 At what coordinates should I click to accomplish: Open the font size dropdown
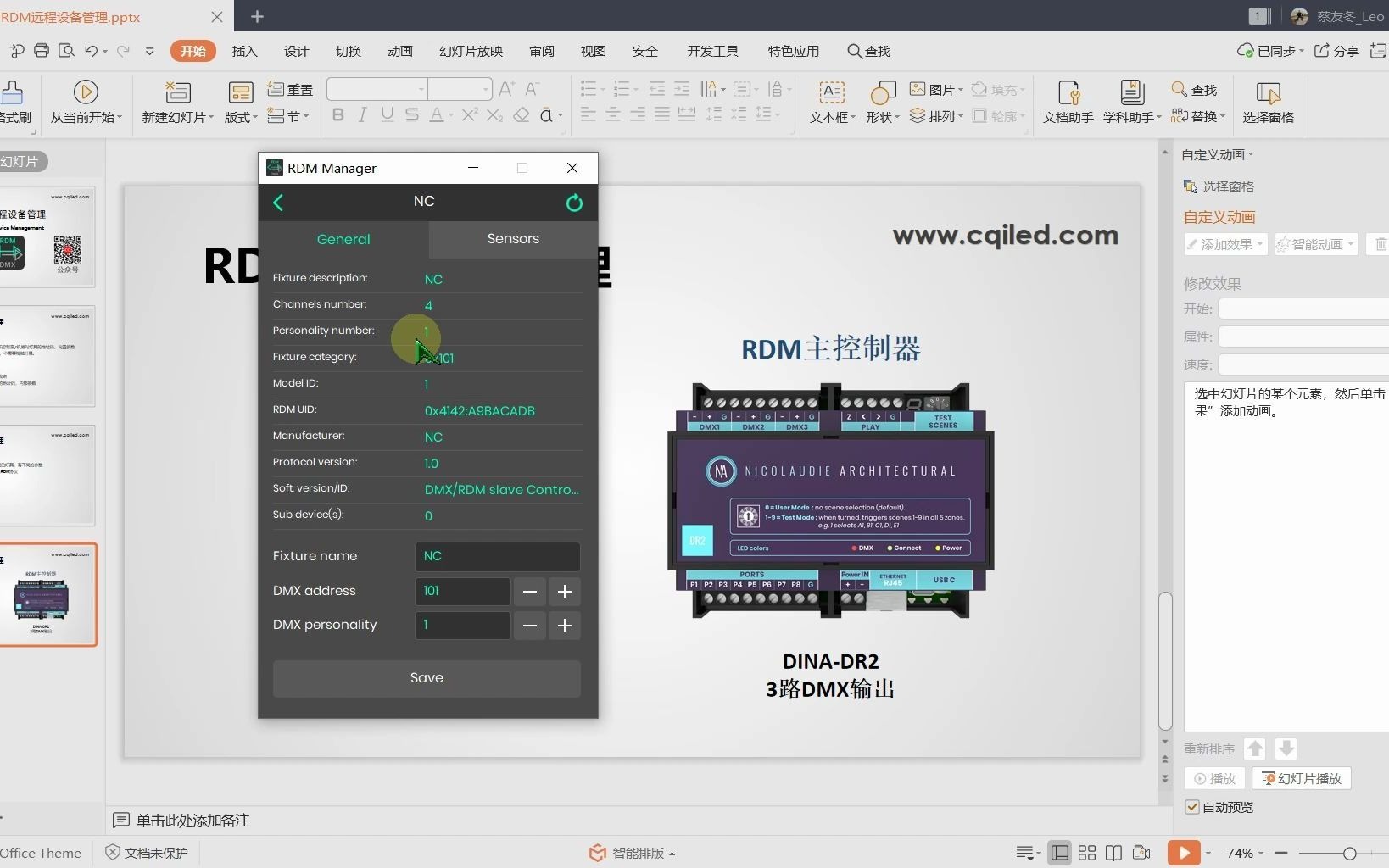point(485,89)
